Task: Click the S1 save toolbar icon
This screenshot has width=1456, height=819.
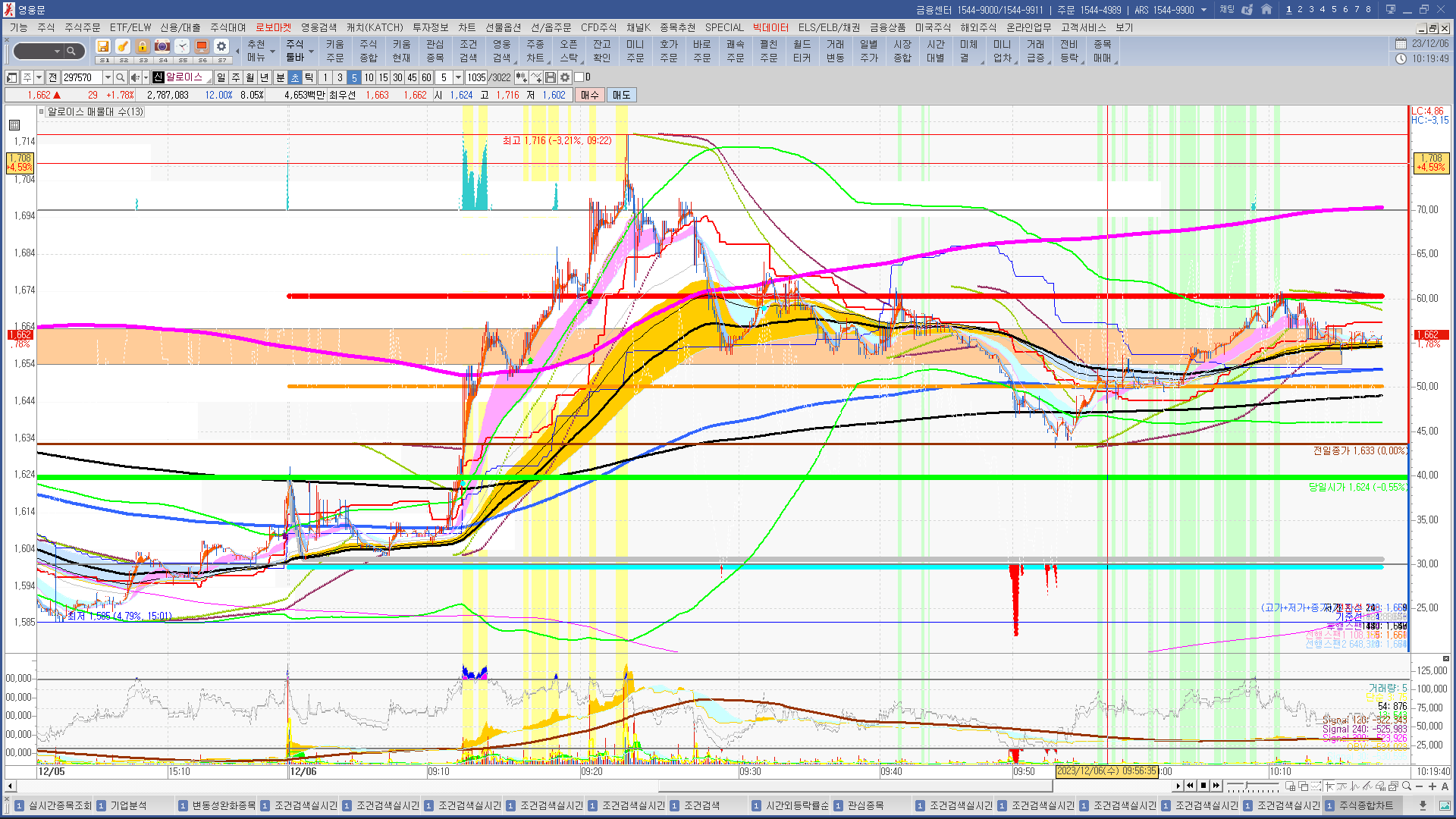Action: 103,47
